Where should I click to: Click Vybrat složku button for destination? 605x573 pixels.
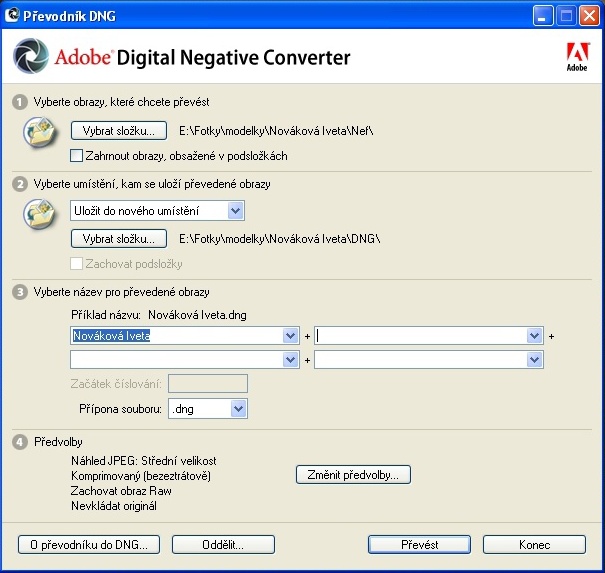click(119, 238)
